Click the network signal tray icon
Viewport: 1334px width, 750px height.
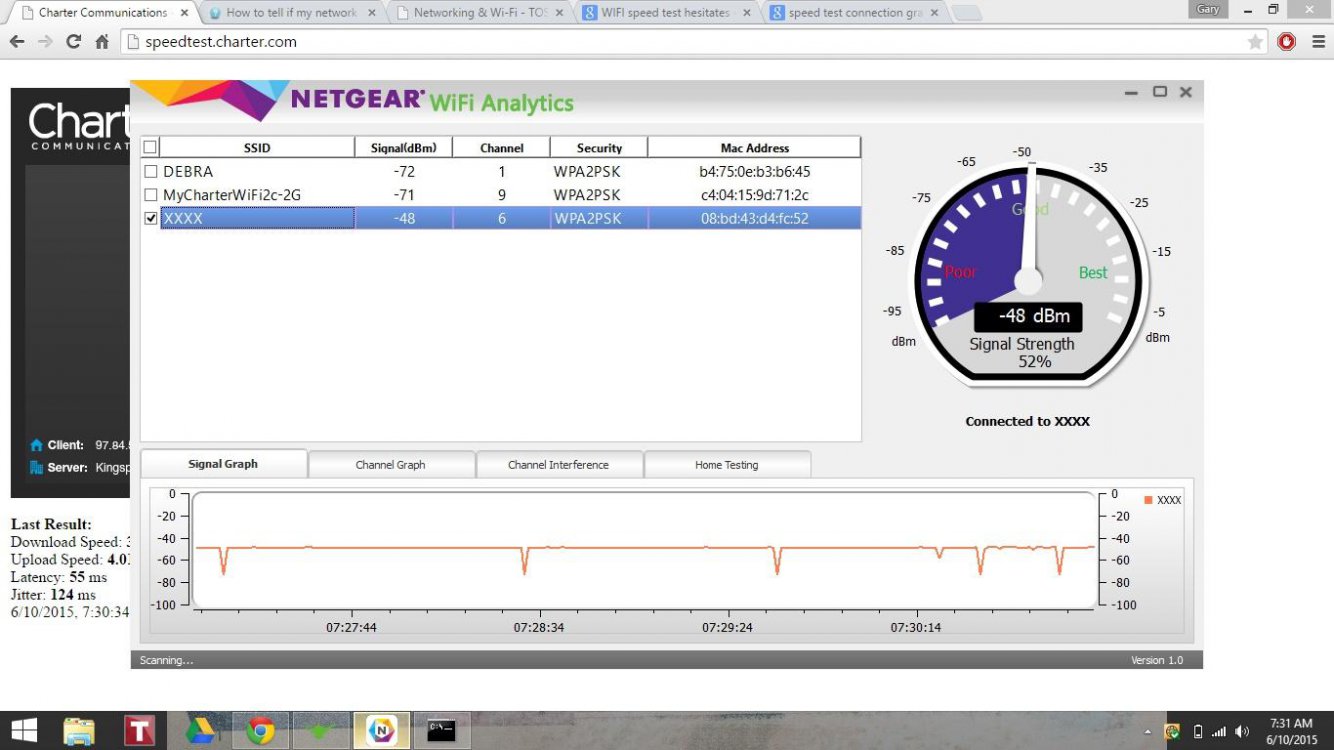tap(1219, 732)
